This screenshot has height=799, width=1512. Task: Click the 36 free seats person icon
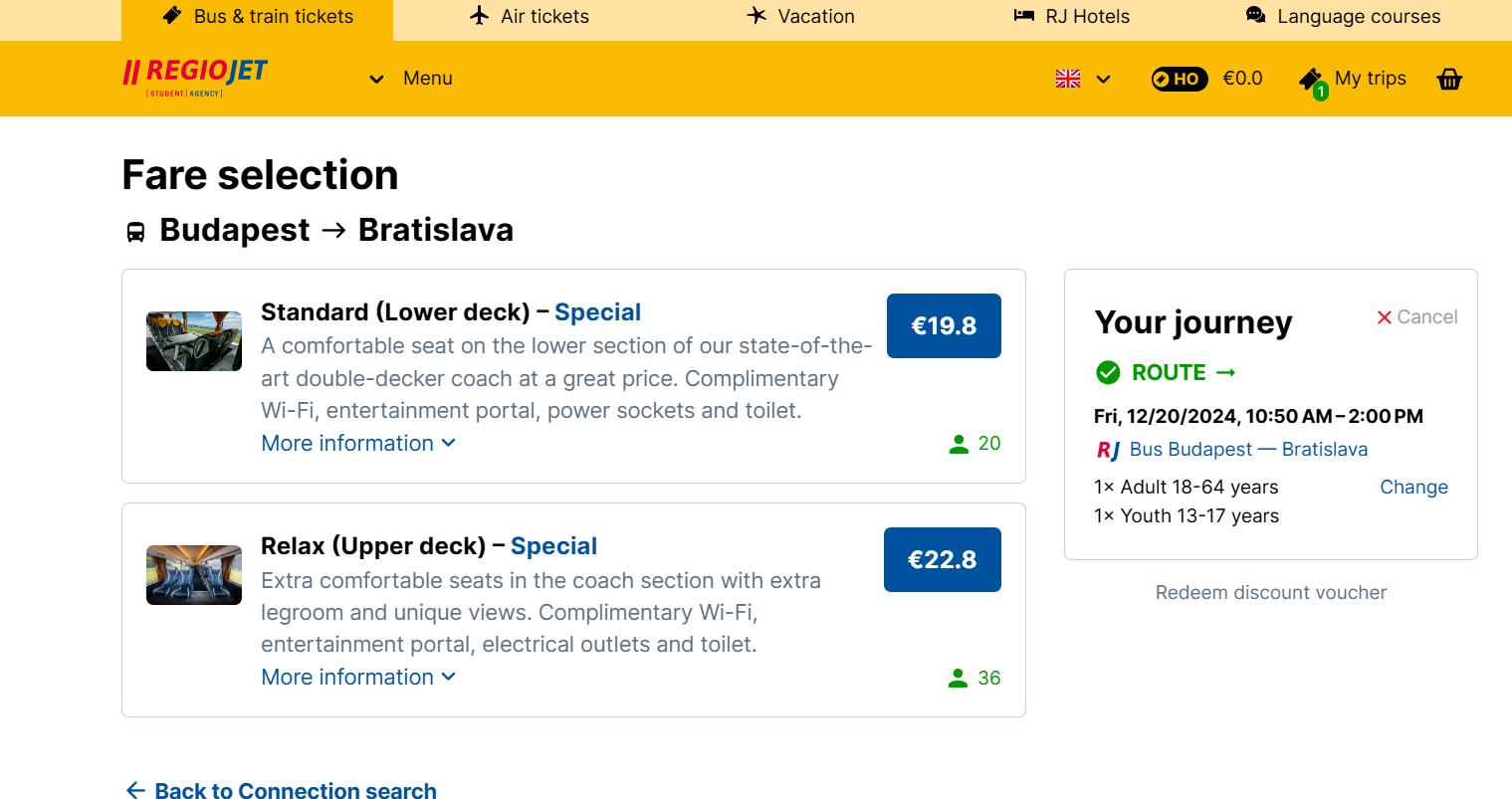(958, 679)
